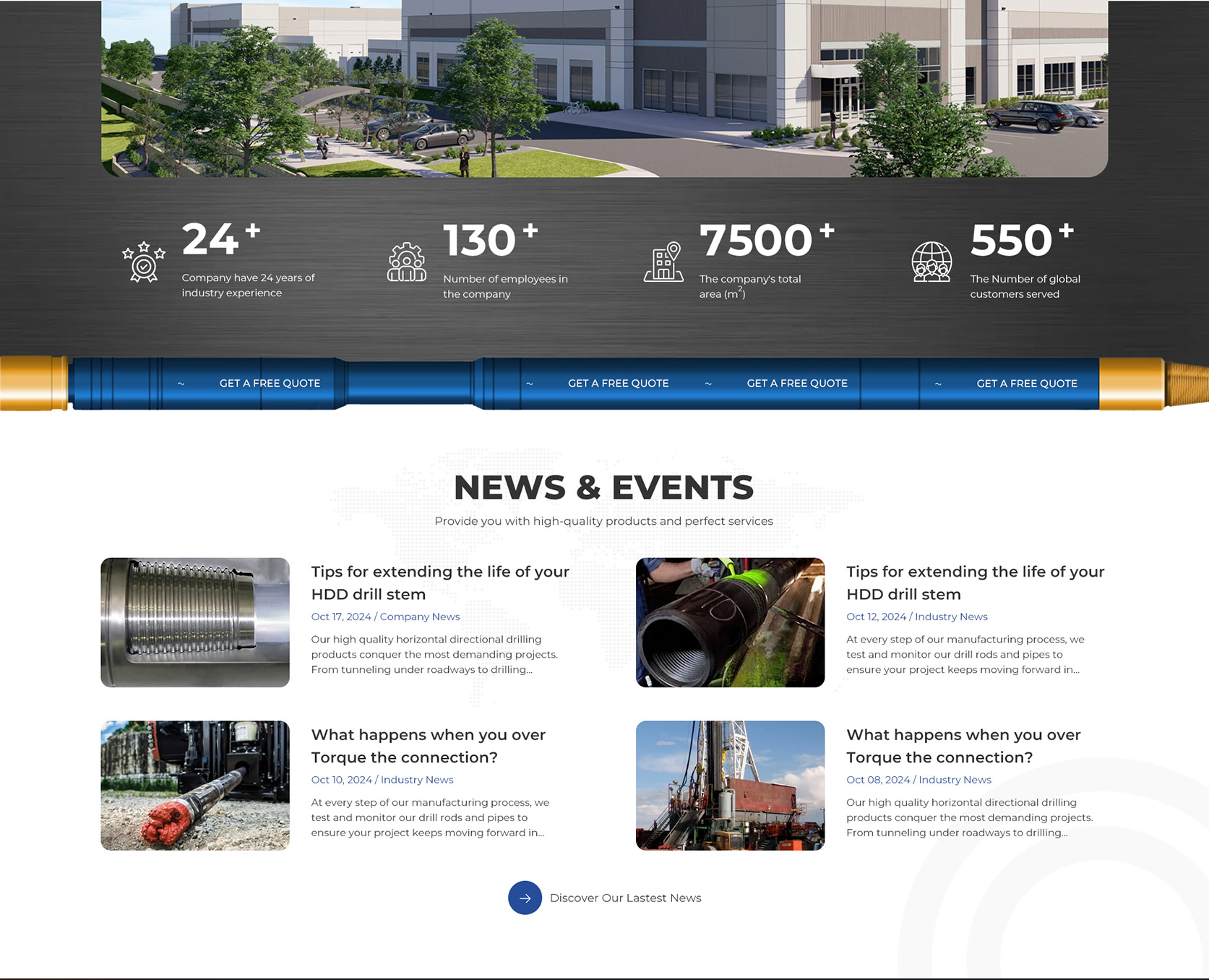Screen dimensions: 1209x980
Task: Click the building location icon beside 7500+
Action: tap(663, 262)
